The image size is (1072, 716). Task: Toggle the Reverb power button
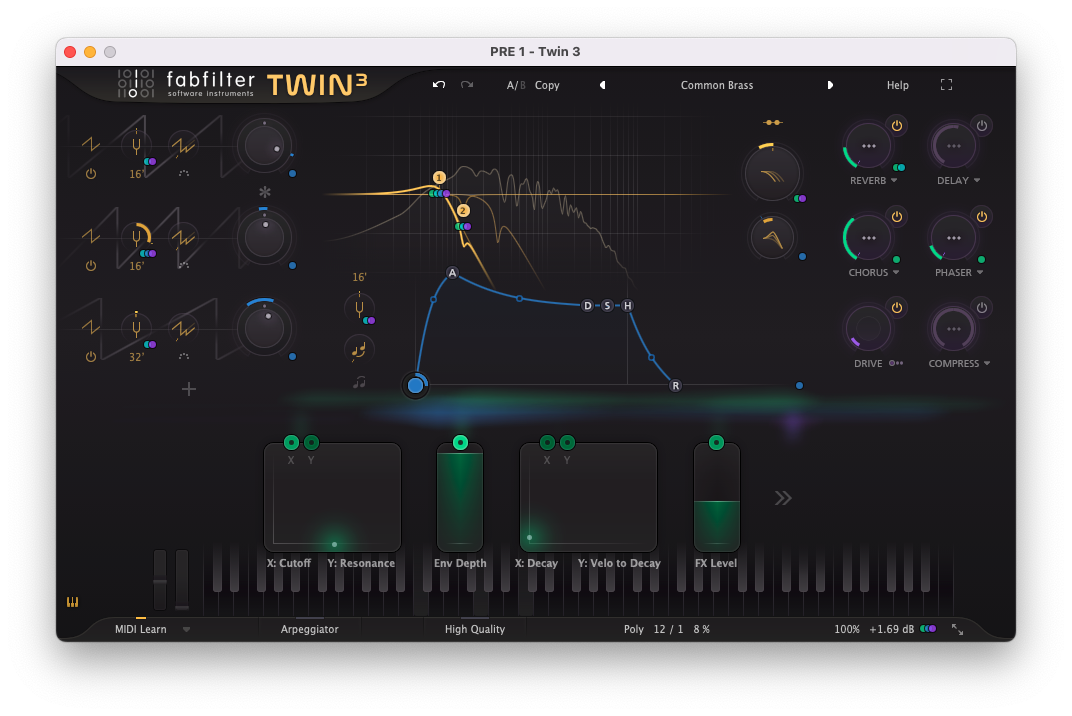pos(897,125)
